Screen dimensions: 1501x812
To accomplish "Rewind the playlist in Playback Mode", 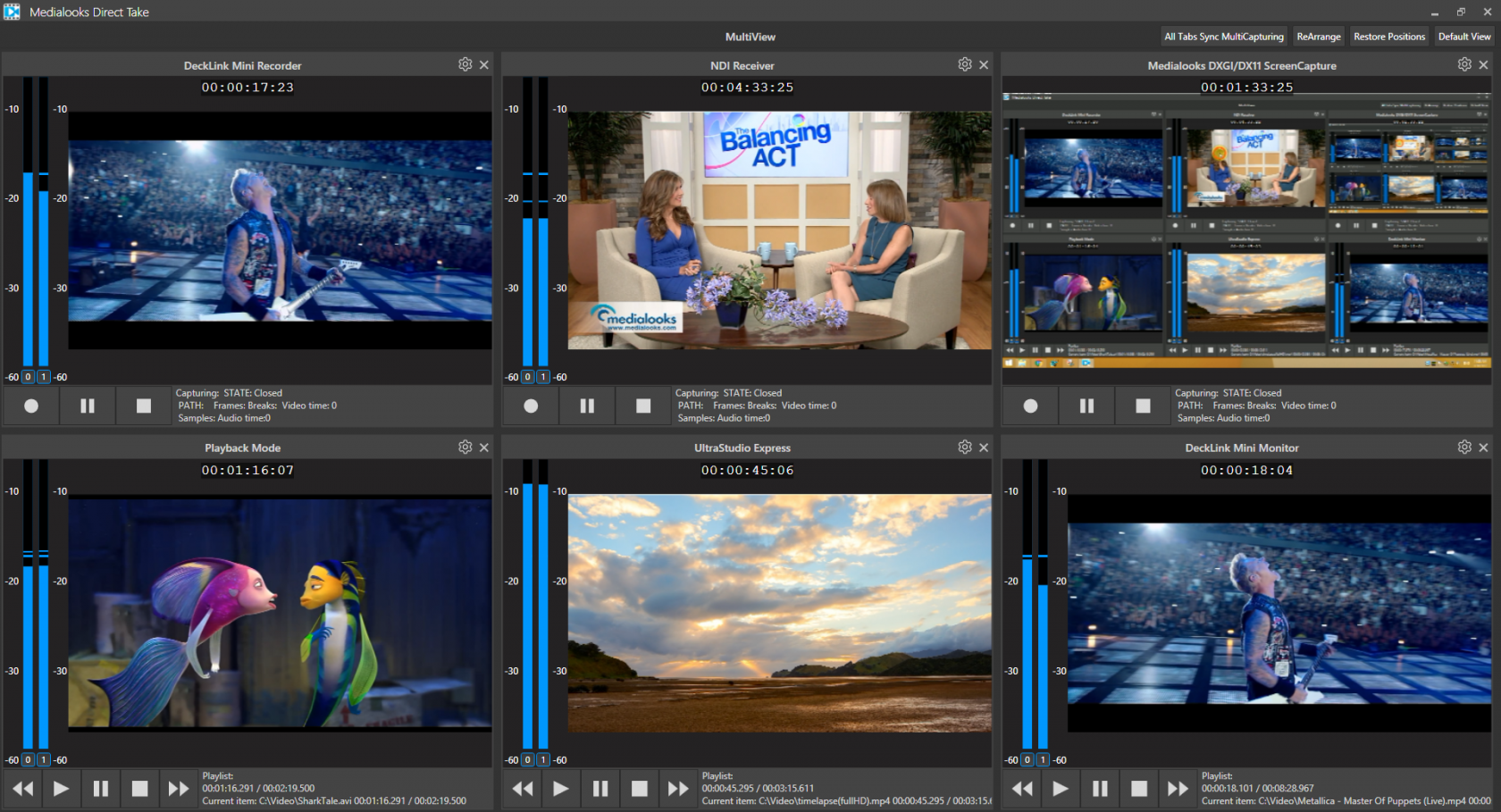I will pos(22,788).
